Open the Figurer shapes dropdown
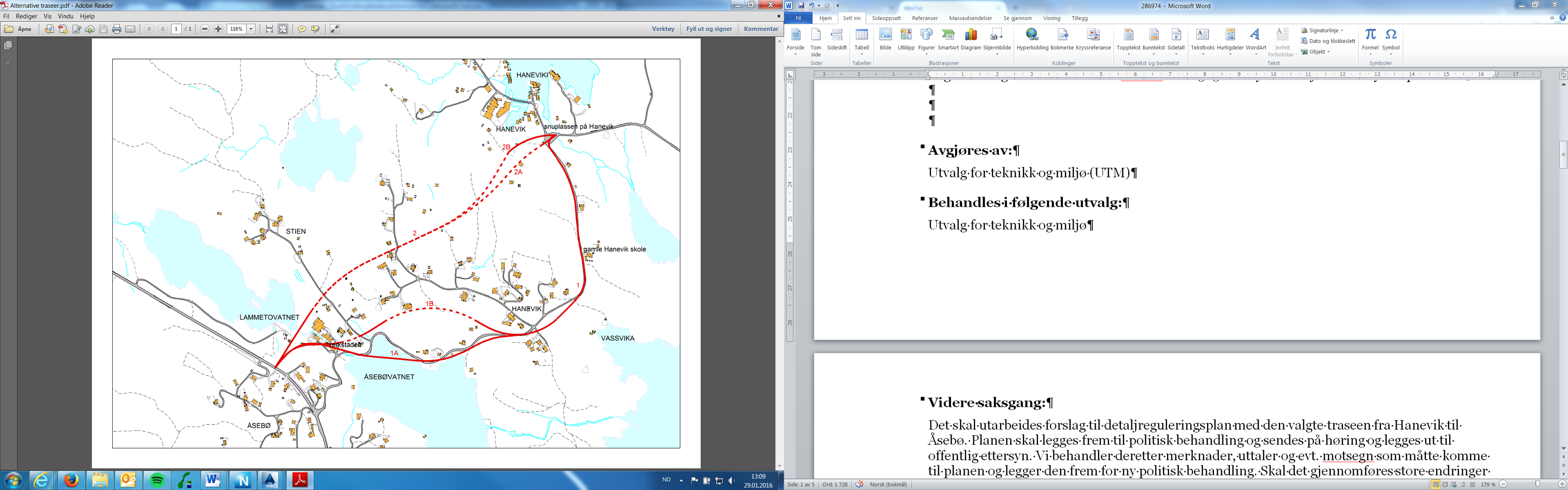This screenshot has height=490, width=1568. (x=927, y=42)
